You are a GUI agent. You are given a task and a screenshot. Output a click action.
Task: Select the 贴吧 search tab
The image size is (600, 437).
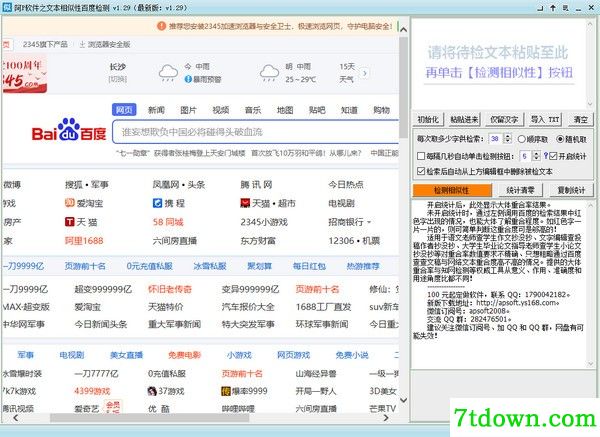tap(317, 110)
